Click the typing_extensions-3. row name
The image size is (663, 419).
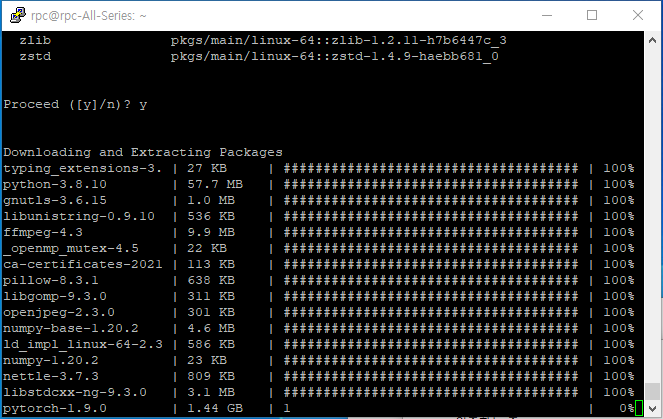click(82, 168)
